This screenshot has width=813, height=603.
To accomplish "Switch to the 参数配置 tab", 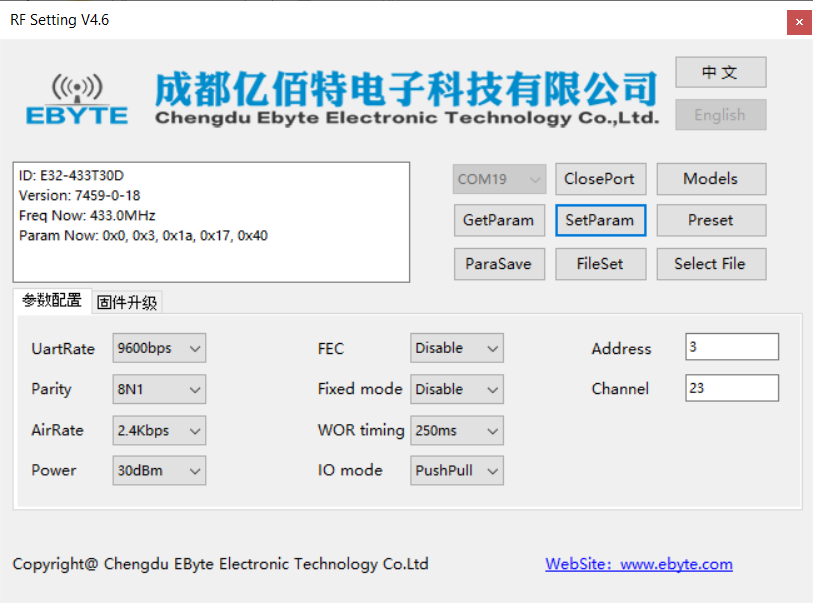I will 52,300.
